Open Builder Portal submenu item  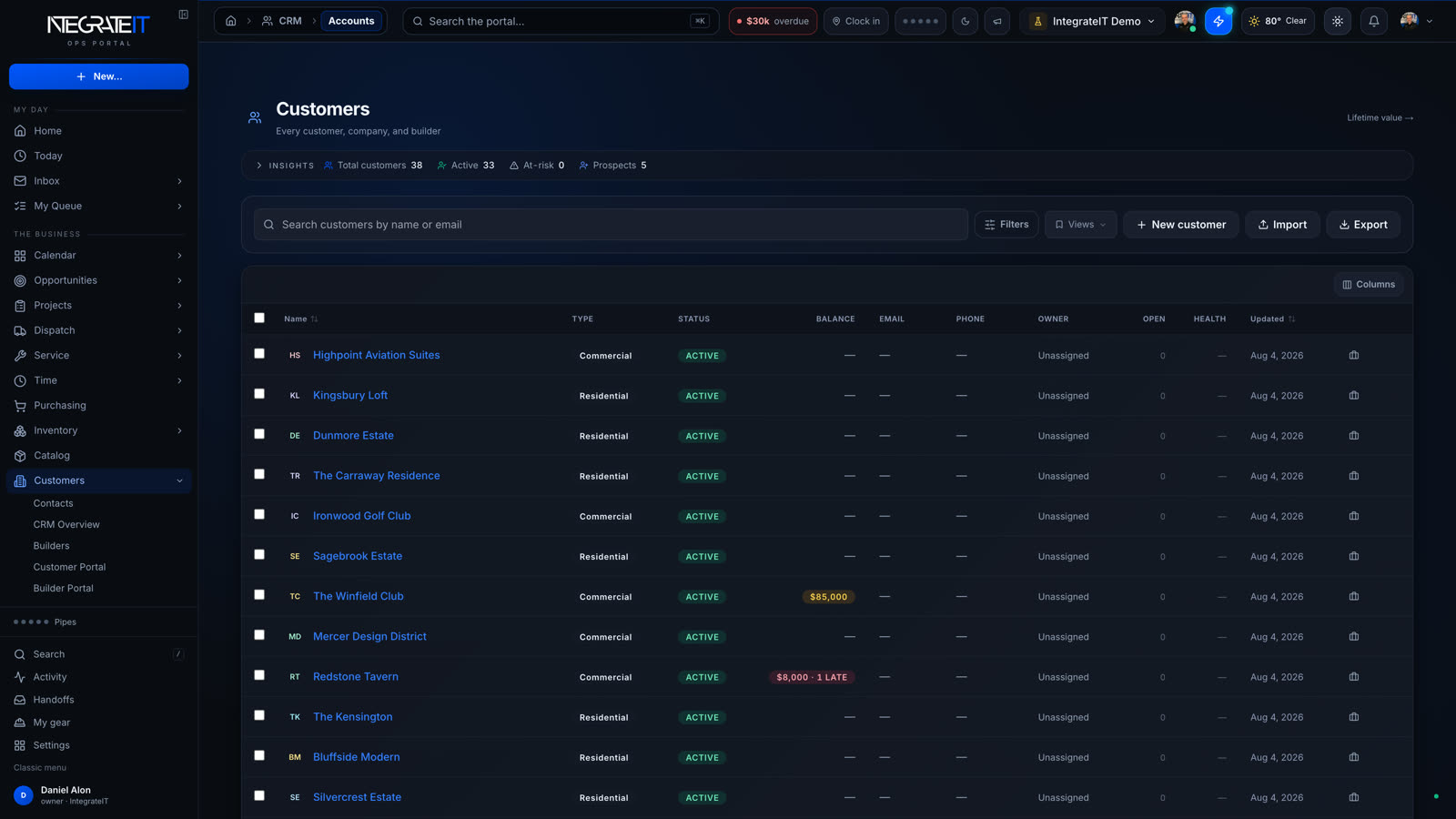[63, 589]
